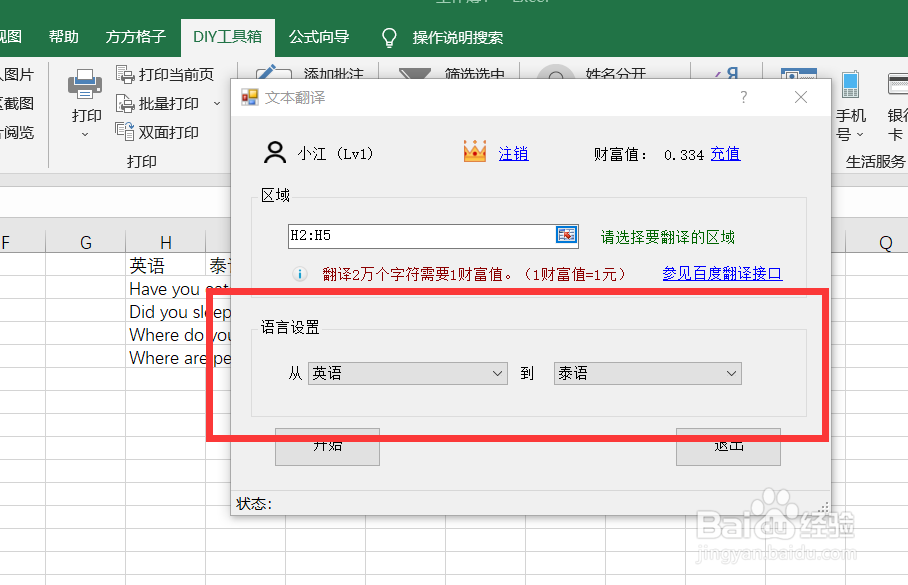Select cell containing 英语
908x585 pixels.
pyautogui.click(x=166, y=265)
